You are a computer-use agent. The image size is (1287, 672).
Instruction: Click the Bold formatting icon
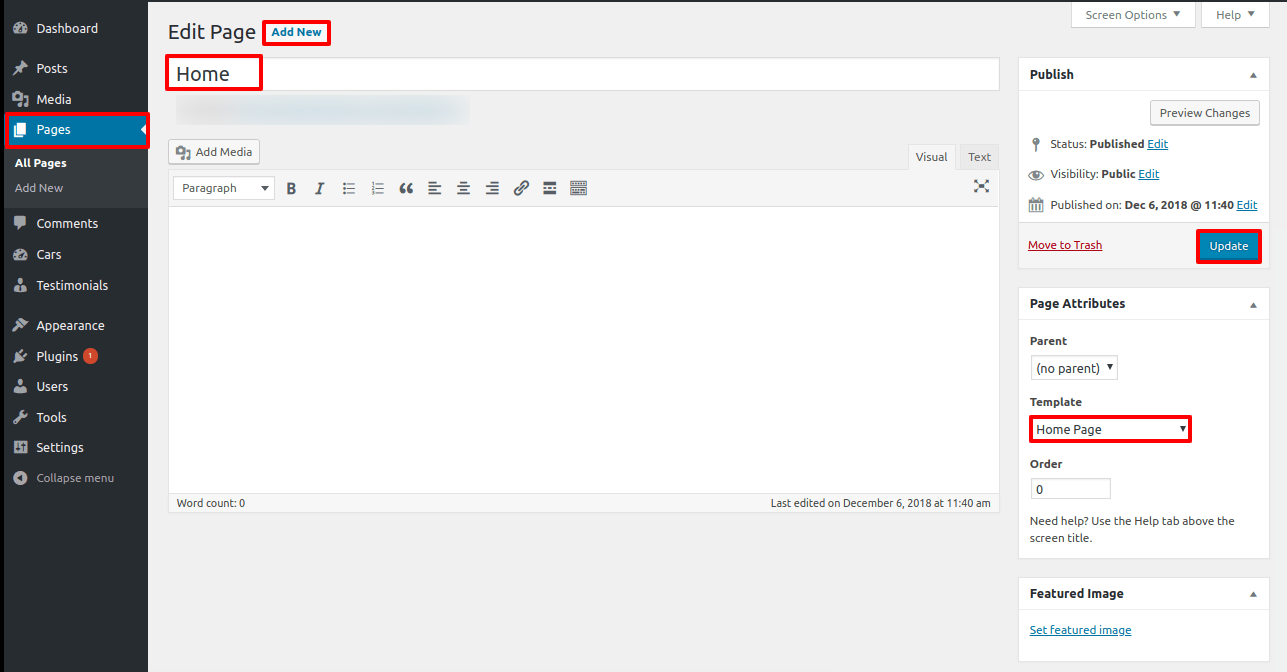click(291, 188)
